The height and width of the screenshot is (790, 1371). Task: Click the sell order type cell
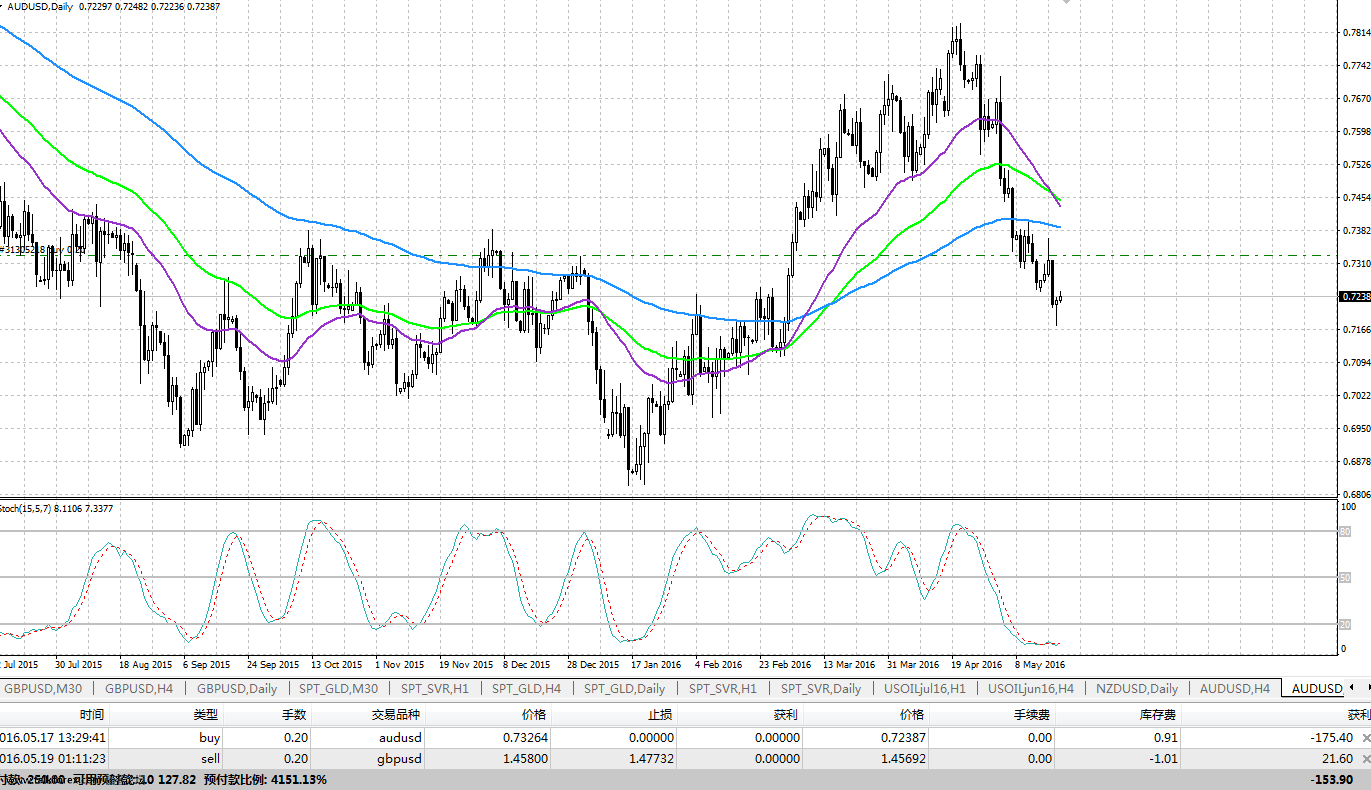210,759
